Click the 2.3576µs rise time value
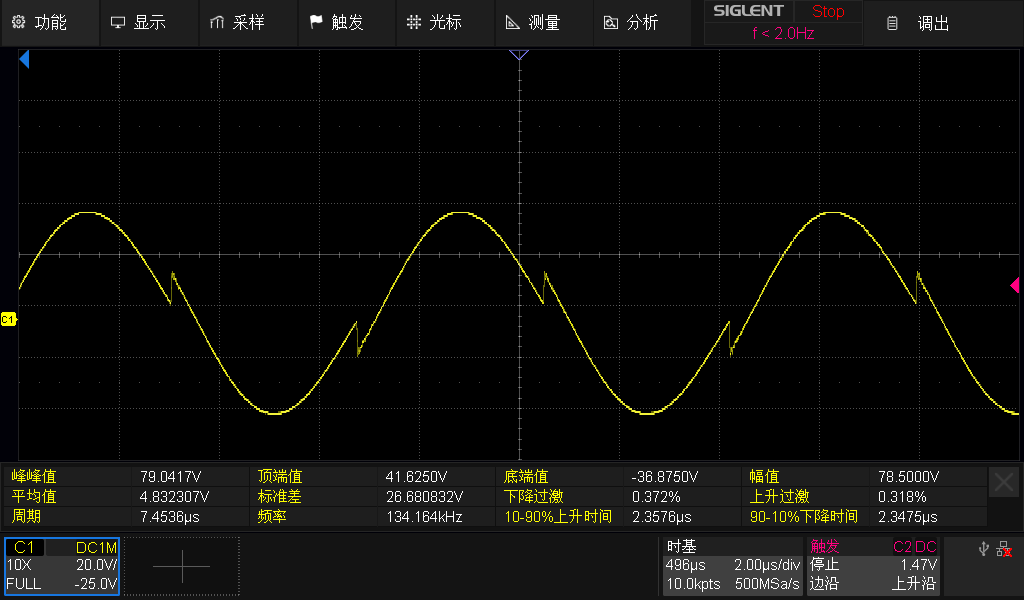Viewport: 1024px width, 600px height. click(x=662, y=517)
